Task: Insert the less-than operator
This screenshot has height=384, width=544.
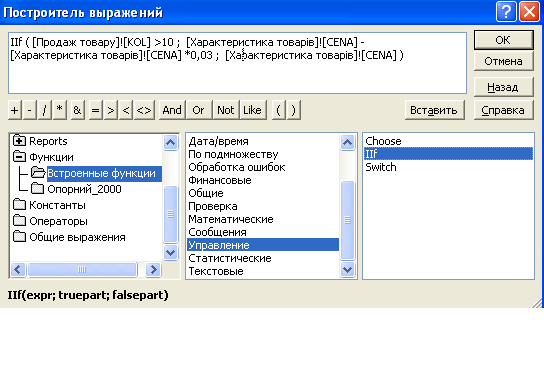Action: tap(126, 110)
